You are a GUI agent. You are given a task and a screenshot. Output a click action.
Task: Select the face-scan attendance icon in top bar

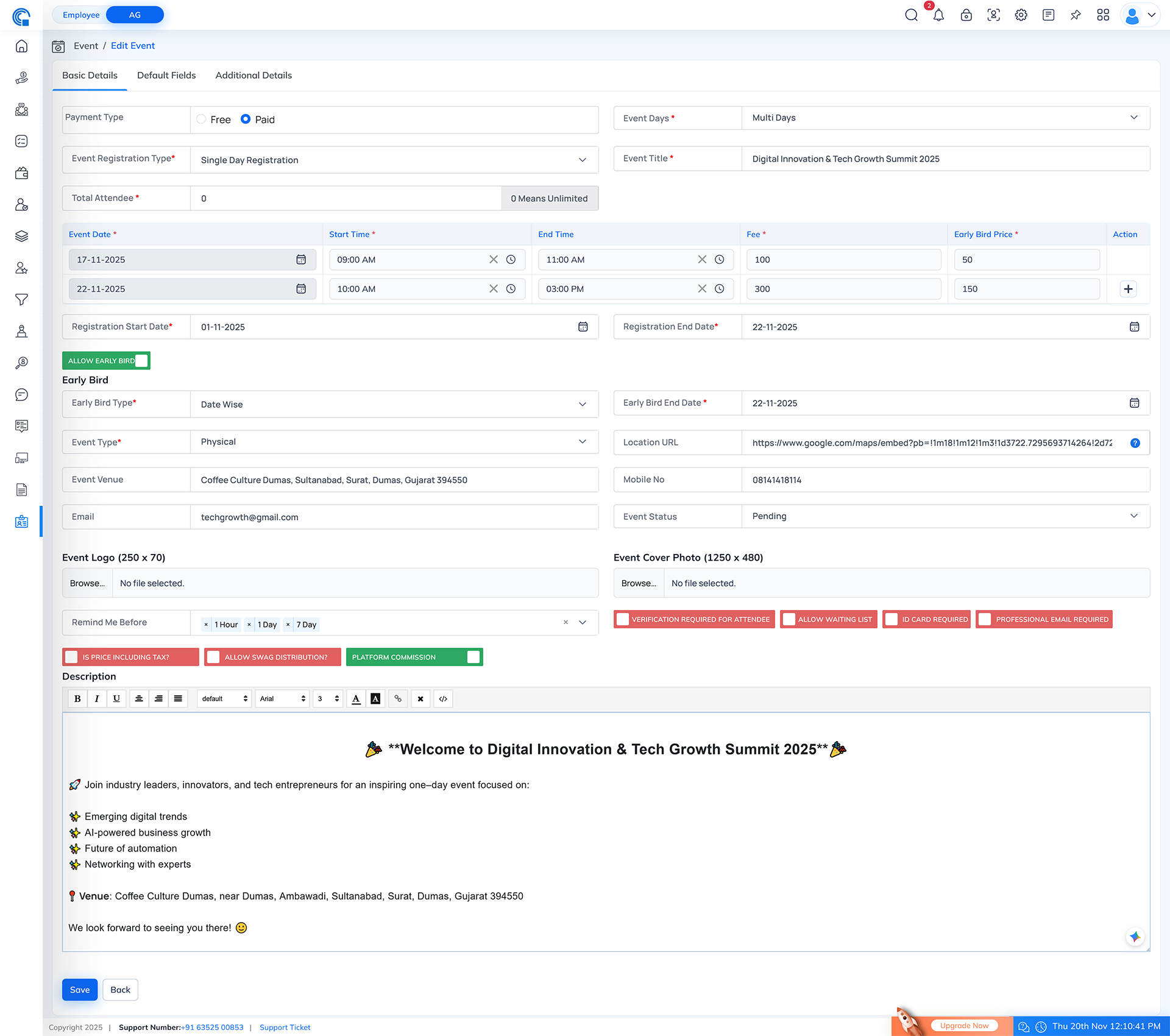(994, 15)
